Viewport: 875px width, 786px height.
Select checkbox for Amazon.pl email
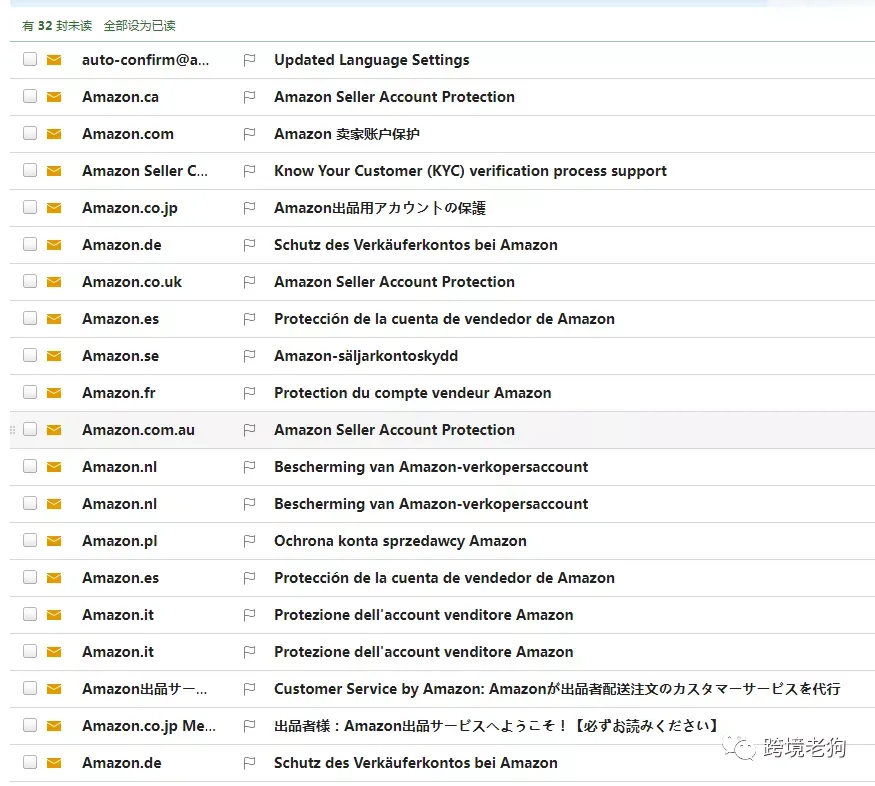(x=30, y=540)
